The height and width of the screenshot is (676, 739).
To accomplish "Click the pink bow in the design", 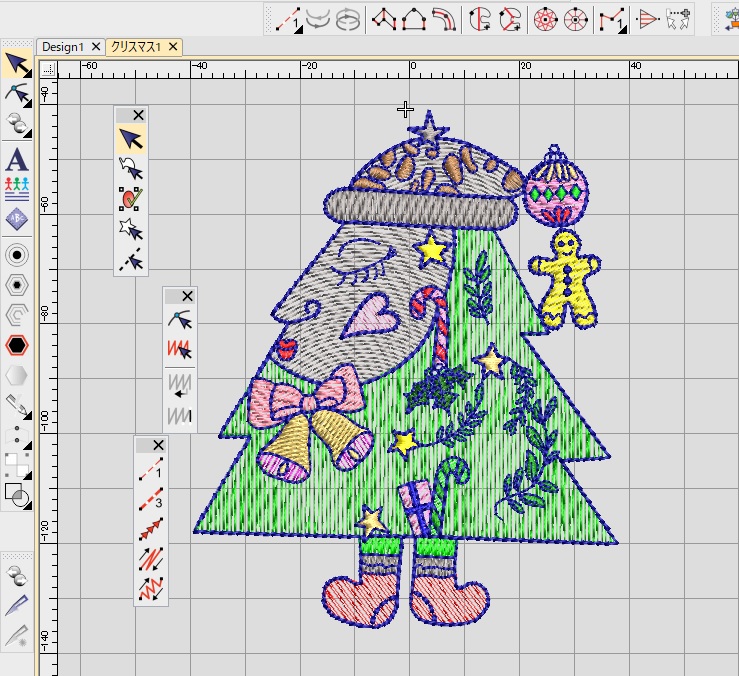I will [x=306, y=396].
